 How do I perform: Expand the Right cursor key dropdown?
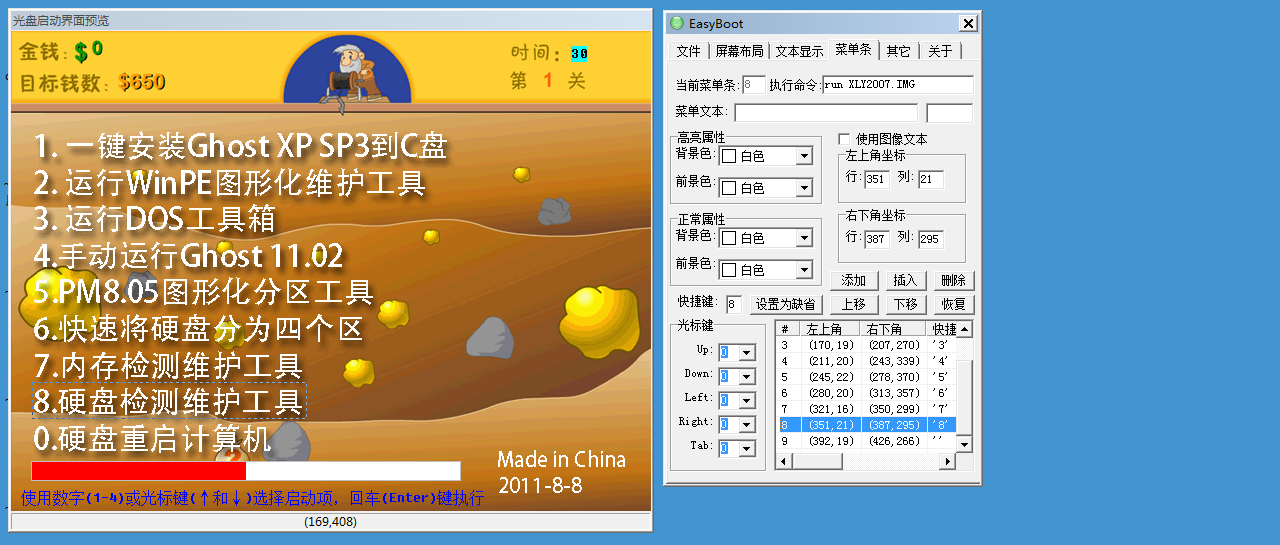(x=746, y=425)
